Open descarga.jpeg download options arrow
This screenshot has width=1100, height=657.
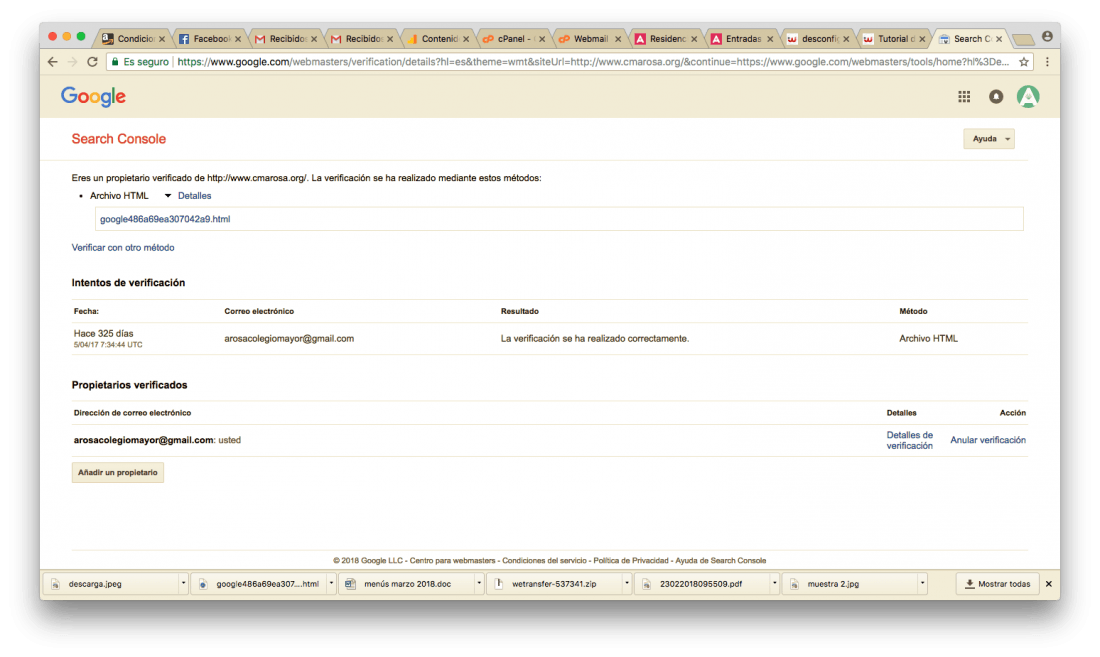183,583
